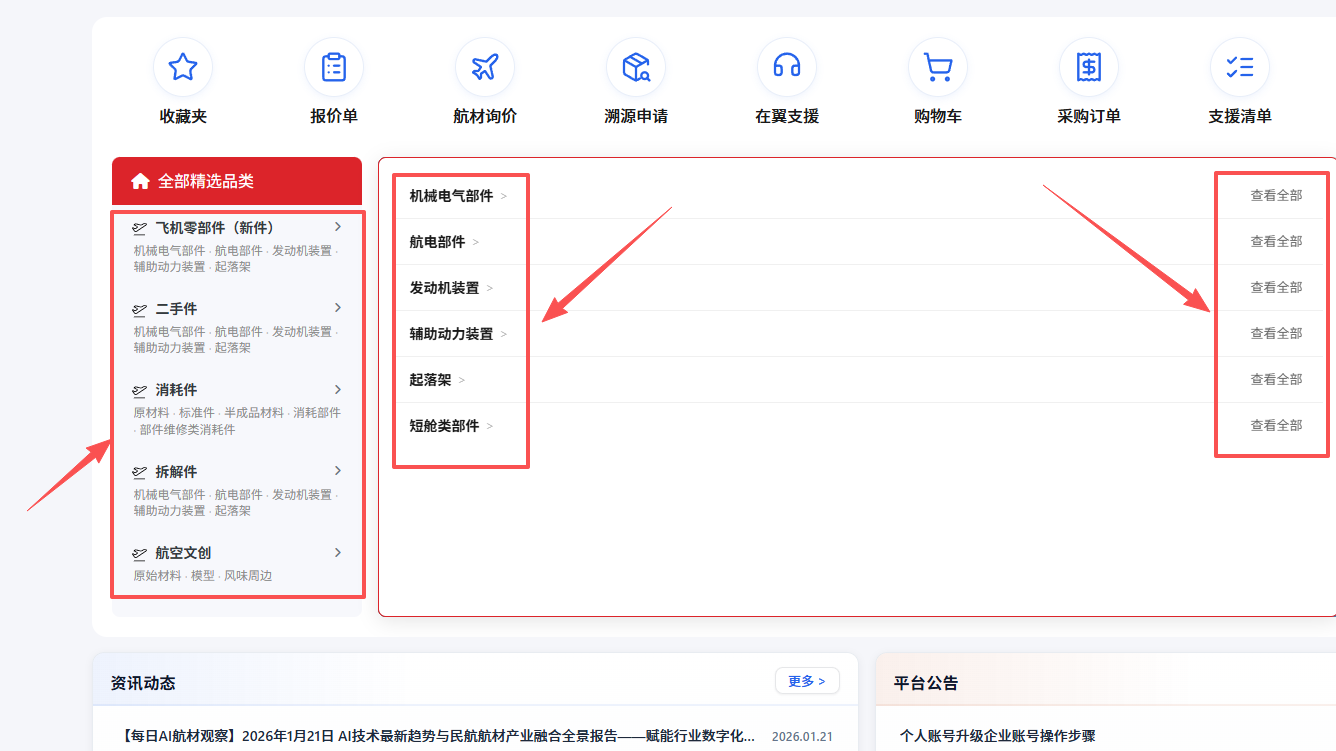
Task: Click 查看全部 for 航电部件 row
Action: pos(1276,242)
